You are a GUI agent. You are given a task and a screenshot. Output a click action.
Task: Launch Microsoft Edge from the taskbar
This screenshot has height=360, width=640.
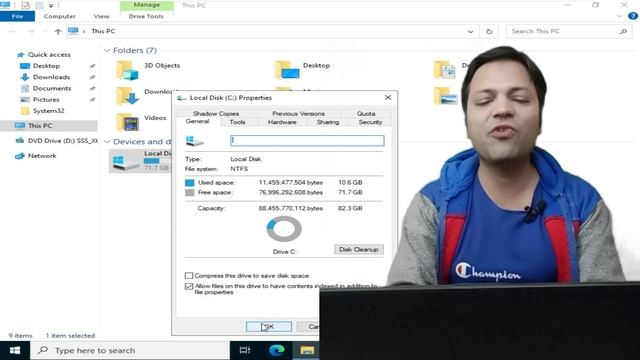tap(276, 351)
